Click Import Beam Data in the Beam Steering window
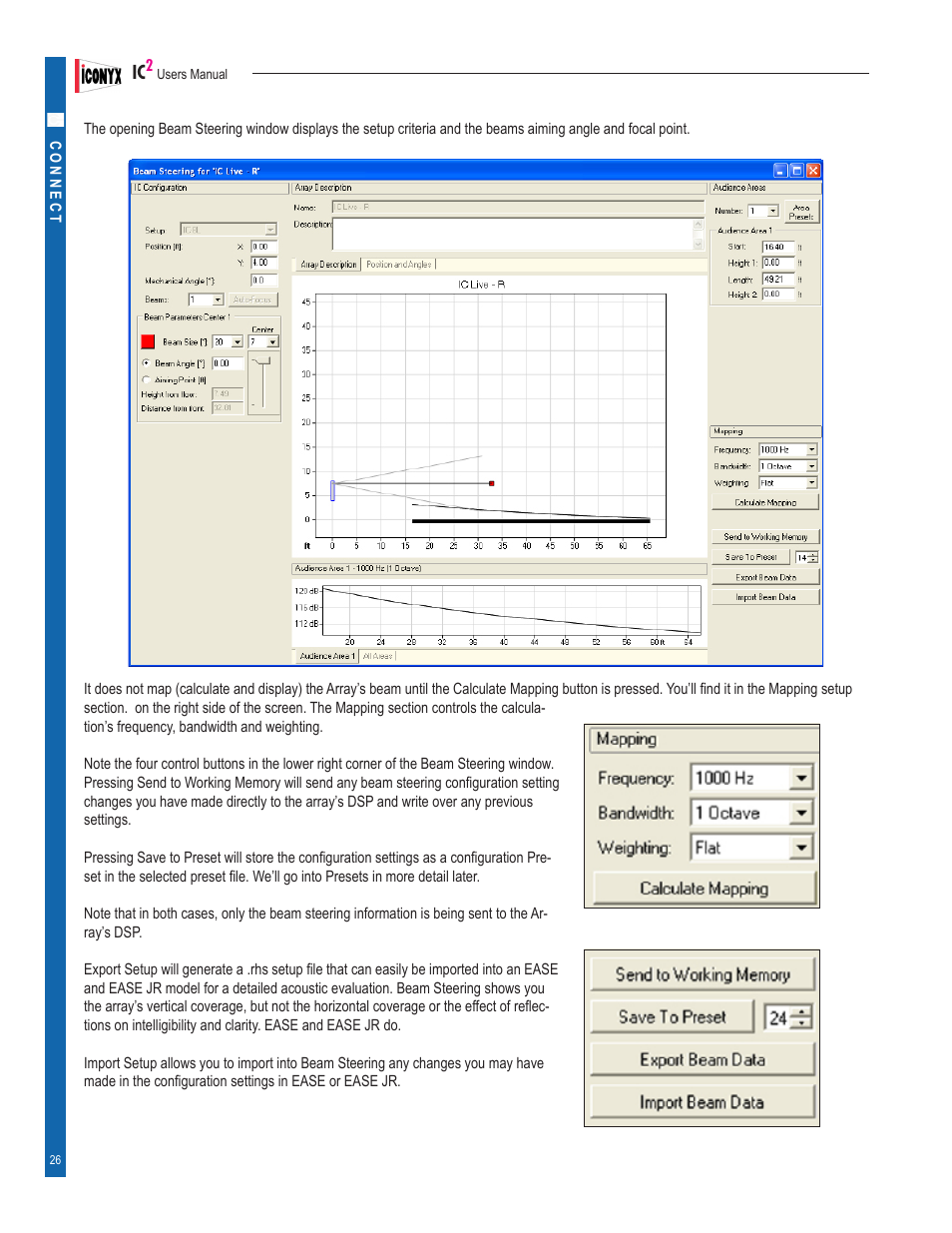This screenshot has height=1233, width=952. [765, 597]
